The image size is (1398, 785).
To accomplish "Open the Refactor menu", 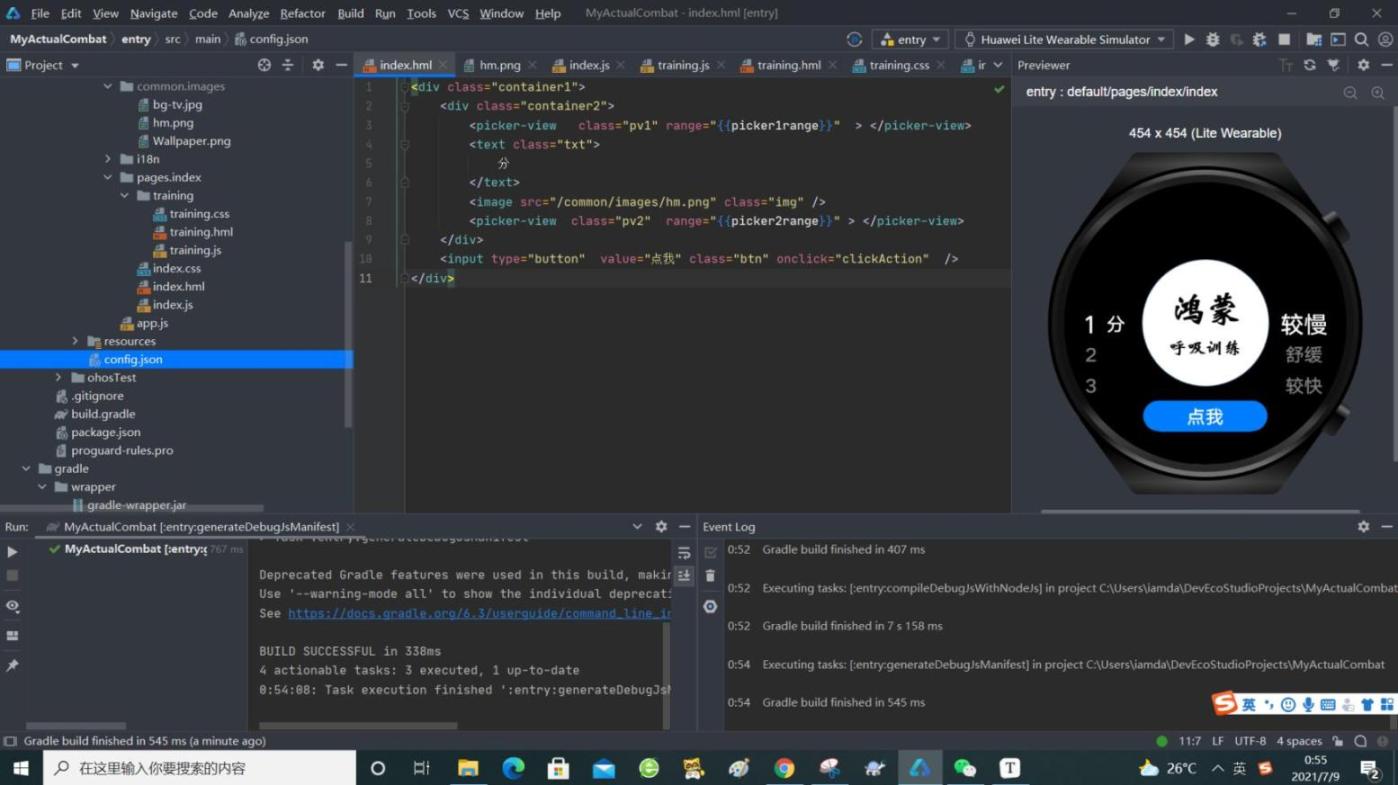I will pos(302,13).
